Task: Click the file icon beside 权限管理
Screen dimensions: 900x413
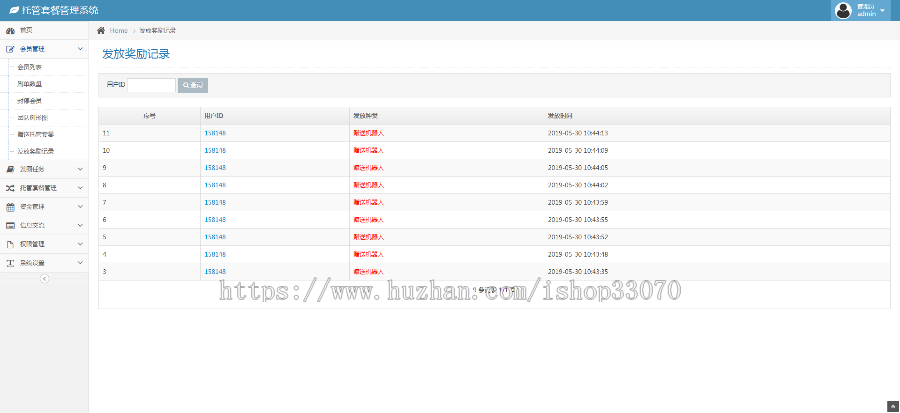Action: (10, 244)
